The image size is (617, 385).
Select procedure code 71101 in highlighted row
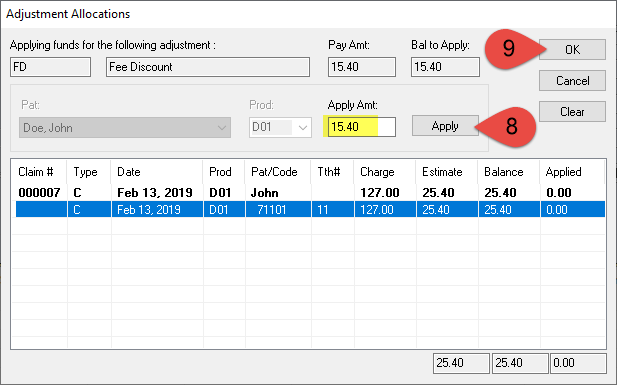(x=272, y=209)
